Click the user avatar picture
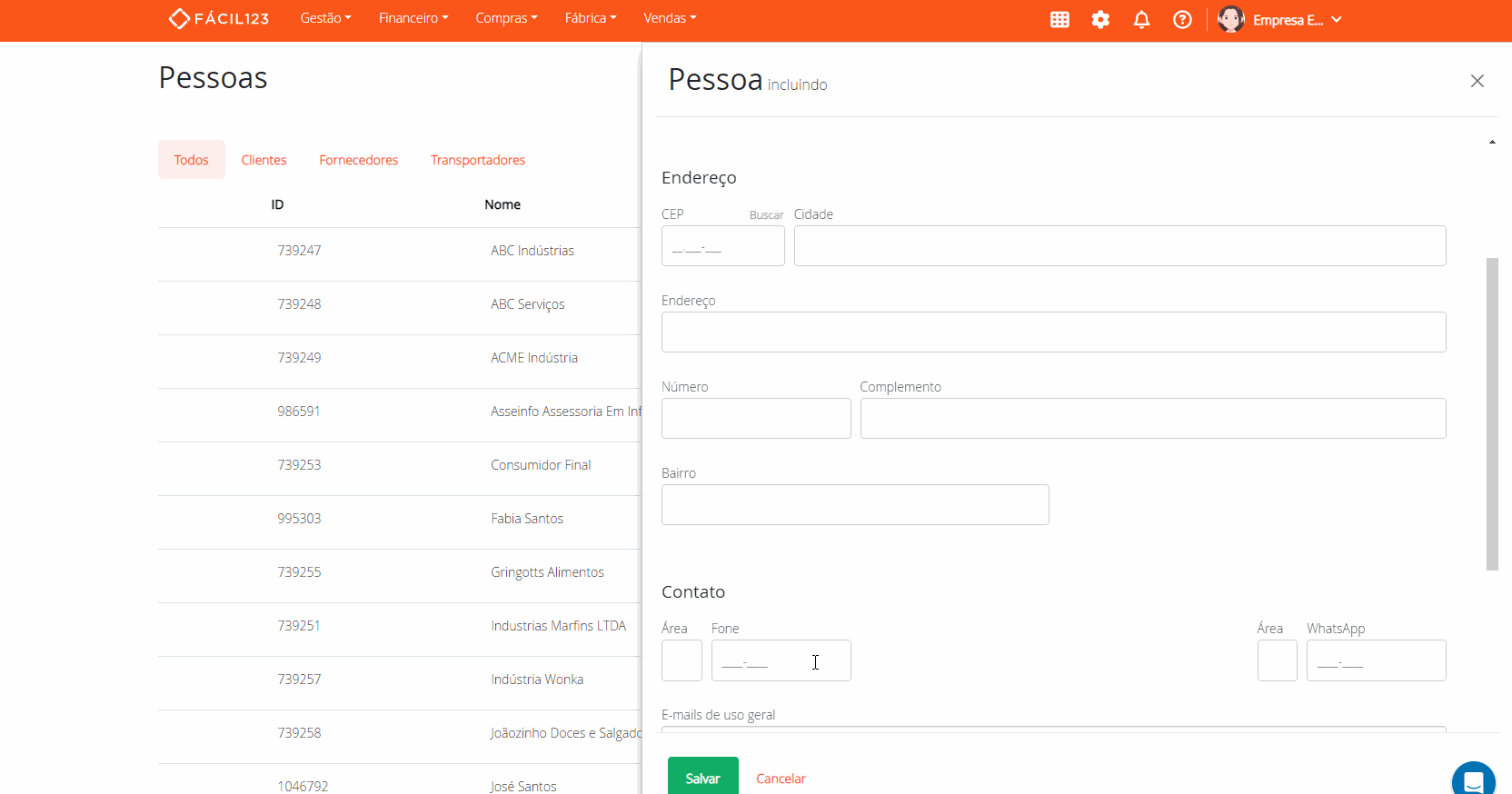This screenshot has width=1512, height=794. [x=1230, y=20]
